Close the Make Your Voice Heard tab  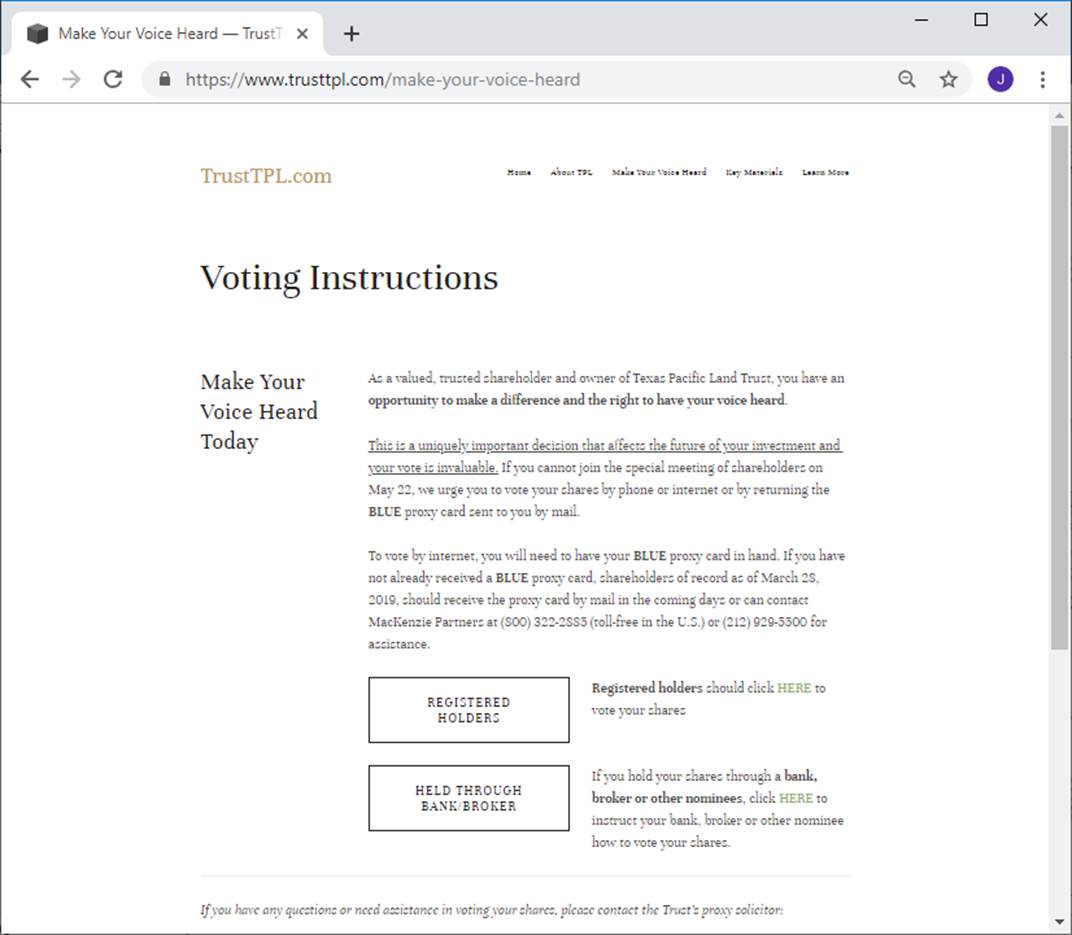coord(303,34)
